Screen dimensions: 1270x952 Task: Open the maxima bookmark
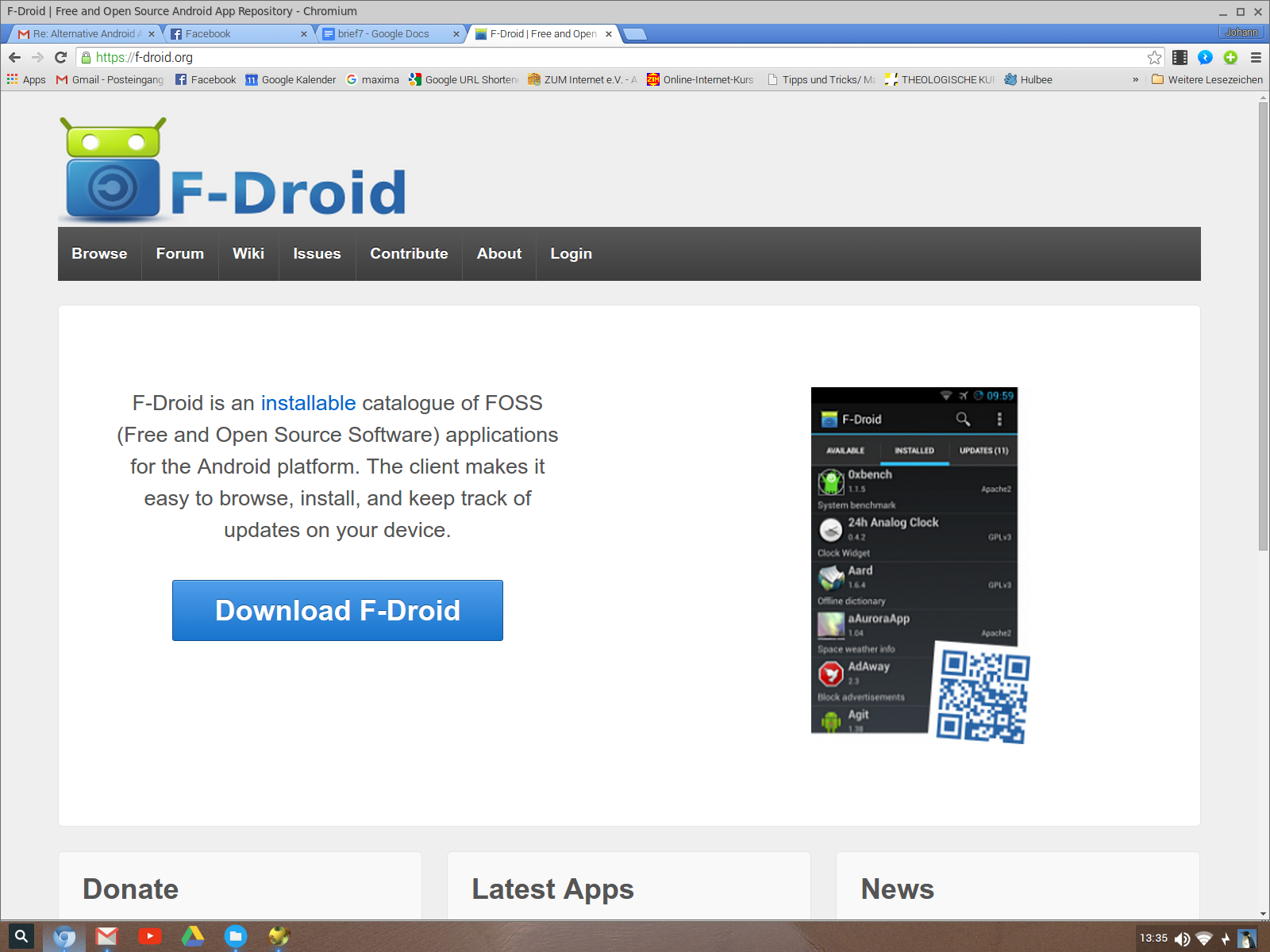tap(373, 79)
